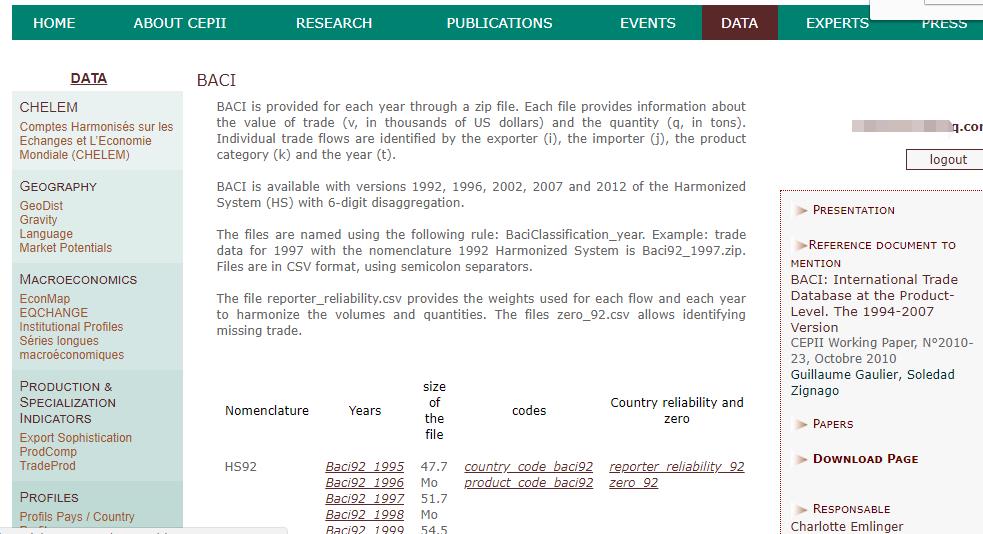Click the BACI page title
The width and height of the screenshot is (983, 534).
point(216,80)
